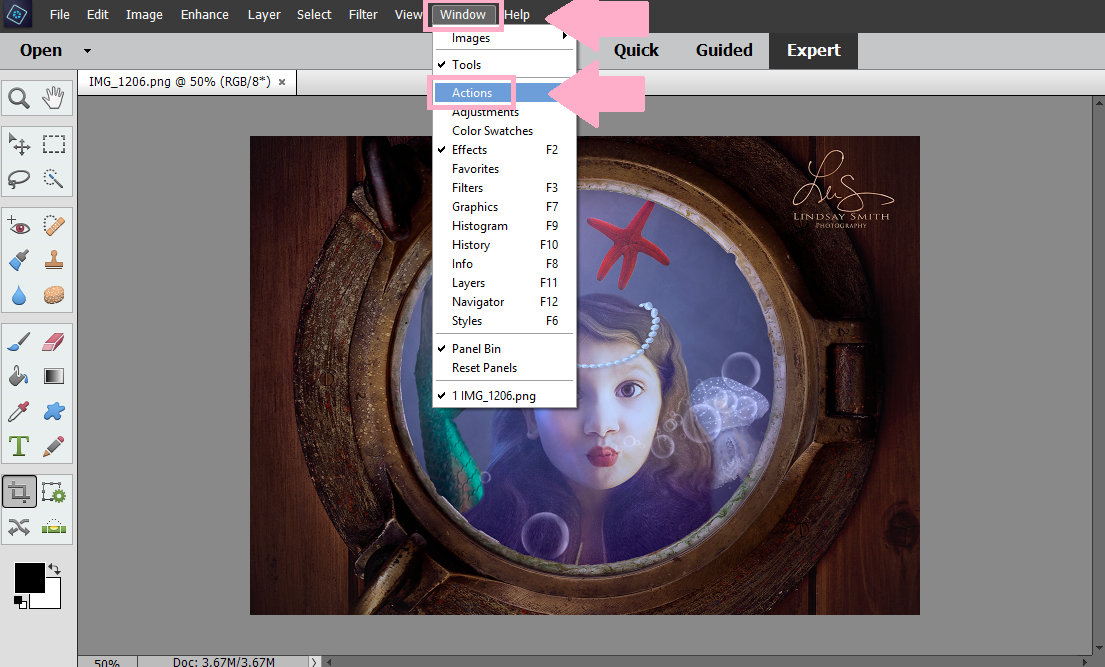
Task: Select the Spot Healing Brush tool
Action: click(54, 226)
